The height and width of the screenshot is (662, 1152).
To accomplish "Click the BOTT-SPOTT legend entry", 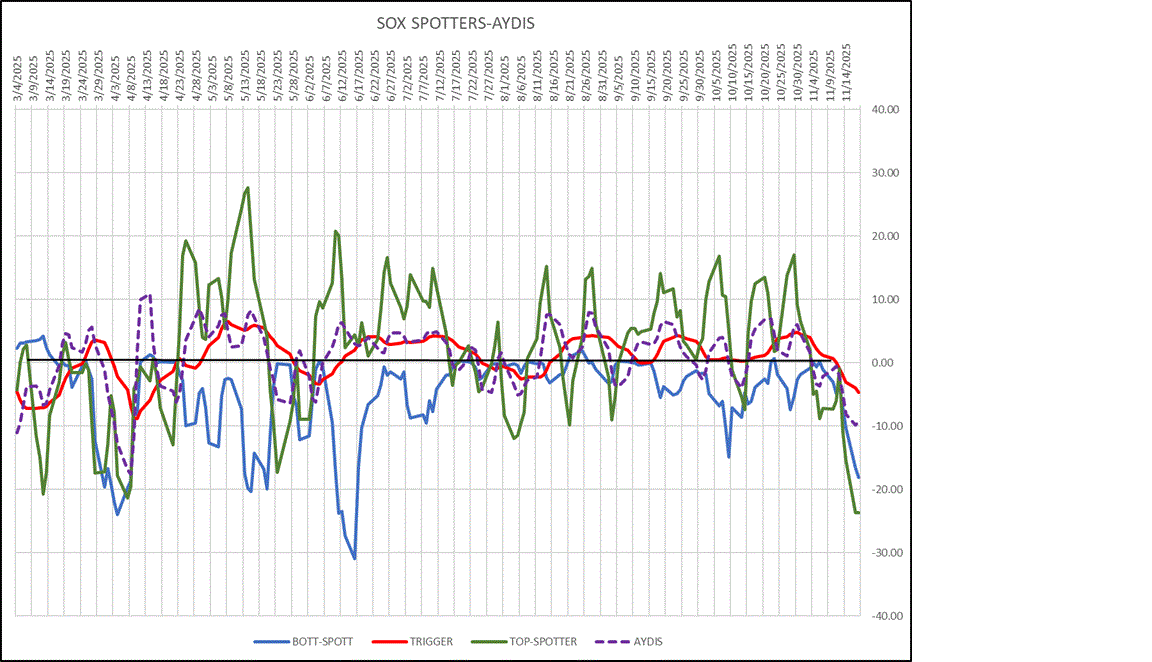I will (303, 641).
